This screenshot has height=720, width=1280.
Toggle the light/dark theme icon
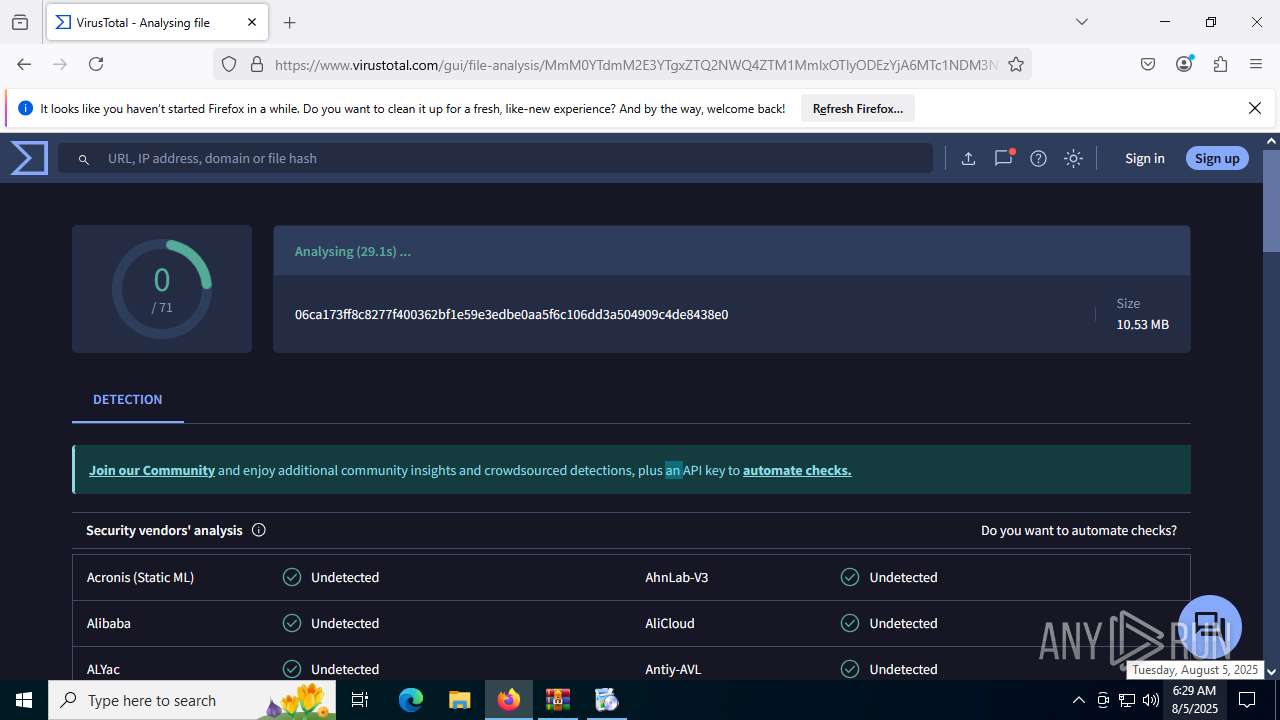[1073, 158]
